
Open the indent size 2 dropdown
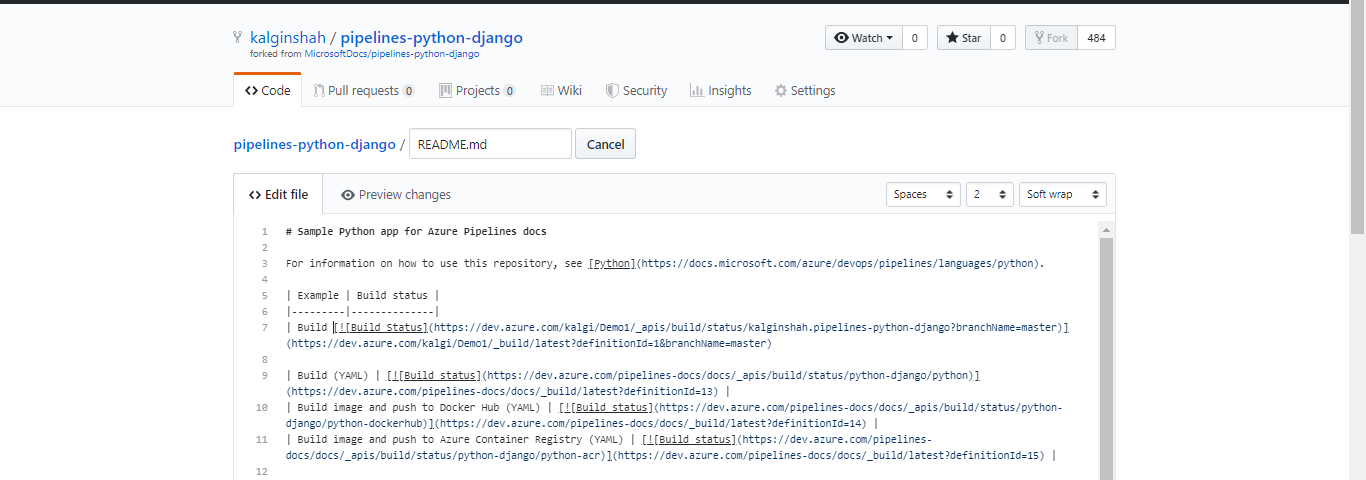pos(989,194)
